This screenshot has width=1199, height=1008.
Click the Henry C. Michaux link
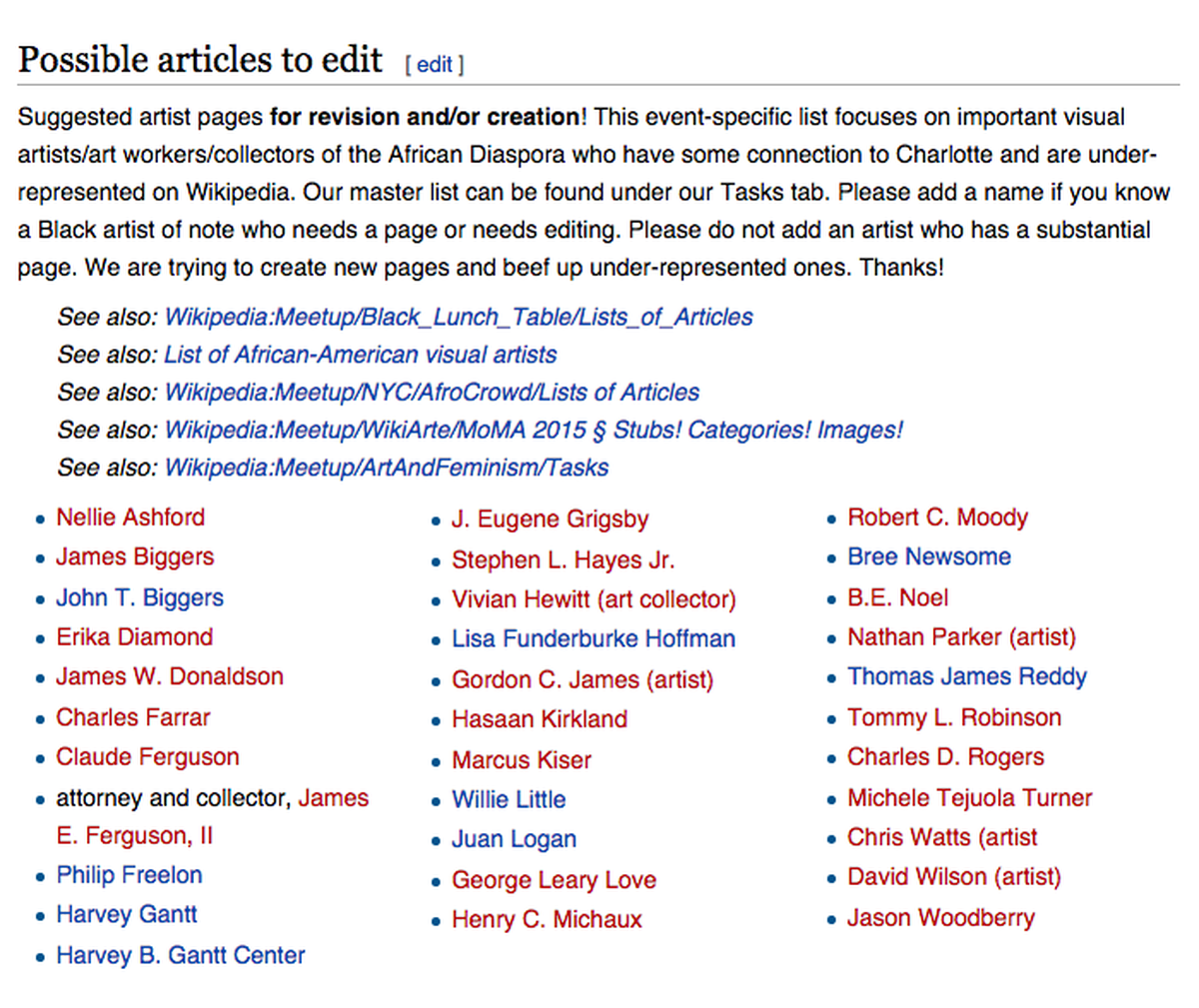pos(547,920)
